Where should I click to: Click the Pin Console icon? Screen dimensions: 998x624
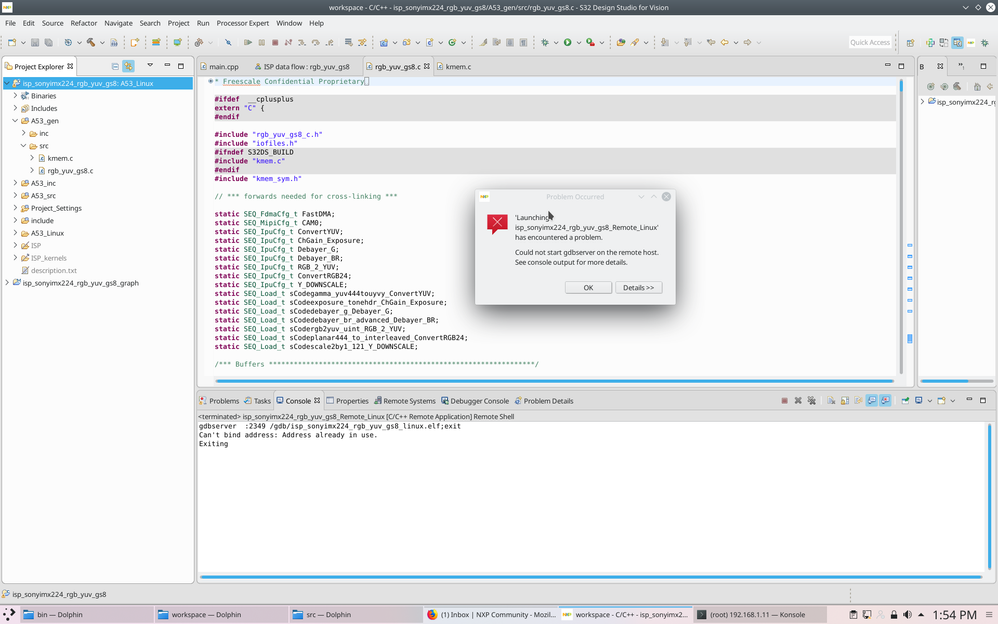(x=905, y=401)
